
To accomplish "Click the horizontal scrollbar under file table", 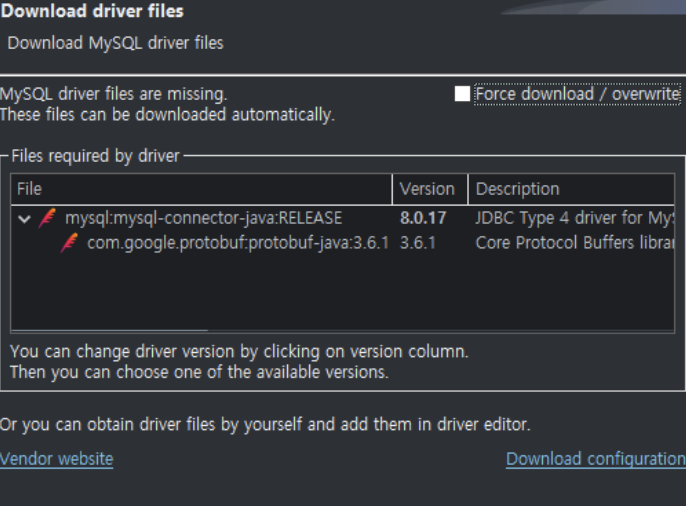I will coord(109,331).
